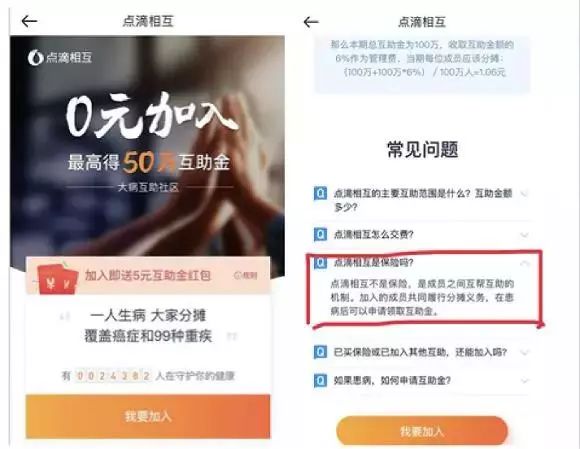Collapse the 点滴相互是保险吗 answer chevron
This screenshot has height=449, width=580.
525,263
